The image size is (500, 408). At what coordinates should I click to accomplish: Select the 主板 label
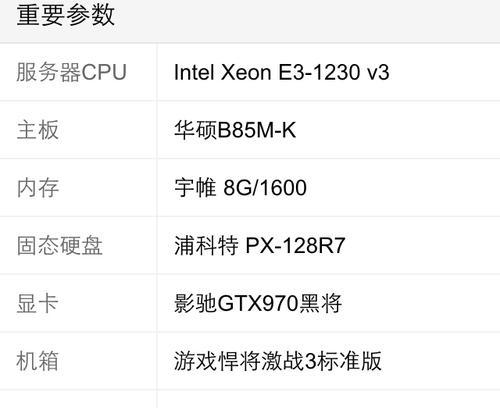coord(38,130)
